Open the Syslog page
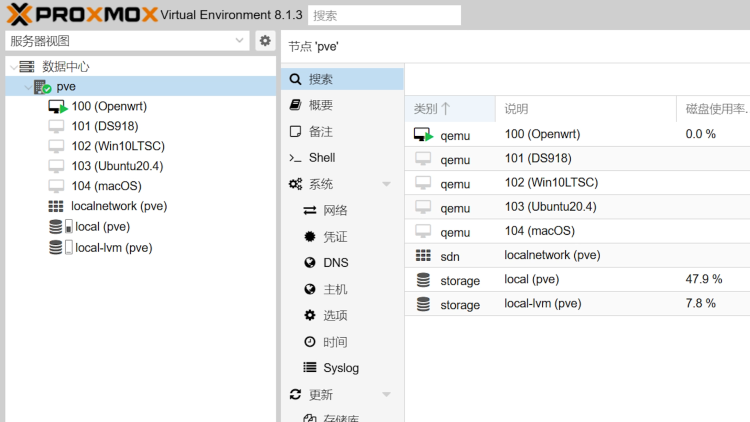Image resolution: width=750 pixels, height=422 pixels. pyautogui.click(x=342, y=368)
